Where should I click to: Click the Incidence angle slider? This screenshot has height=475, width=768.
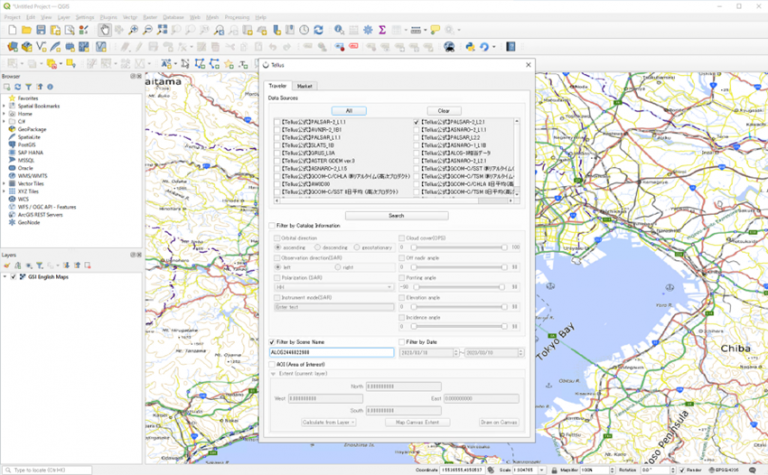(459, 327)
